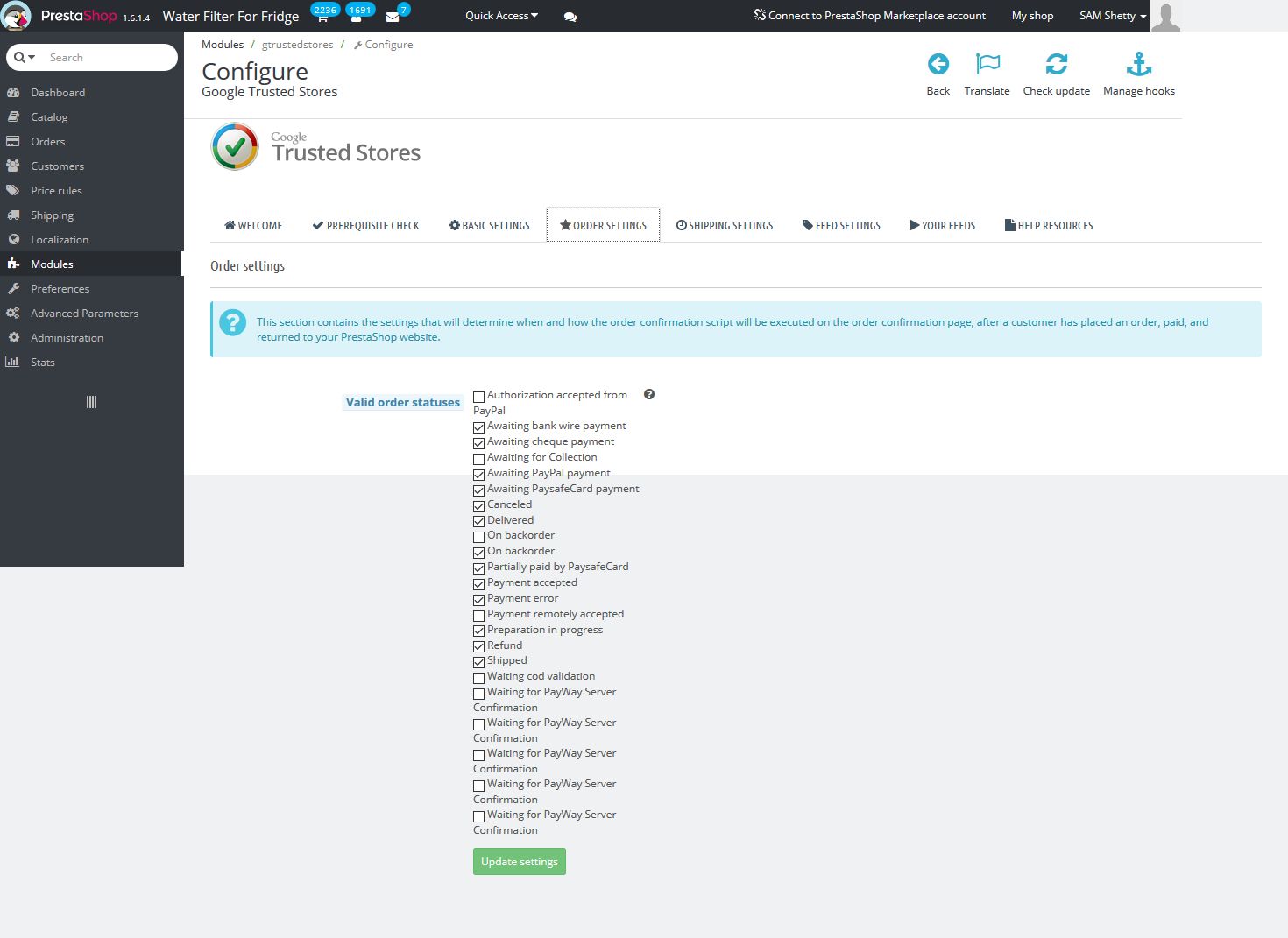This screenshot has height=938, width=1288.
Task: Check Payment remotely accepted checkbox
Action: click(479, 616)
